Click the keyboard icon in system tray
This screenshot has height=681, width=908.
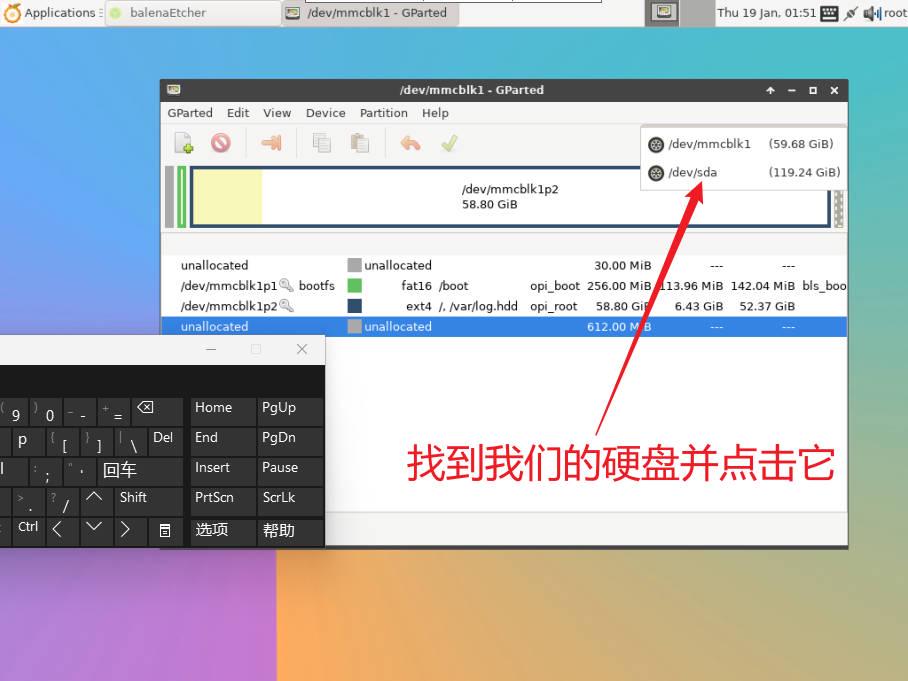829,13
